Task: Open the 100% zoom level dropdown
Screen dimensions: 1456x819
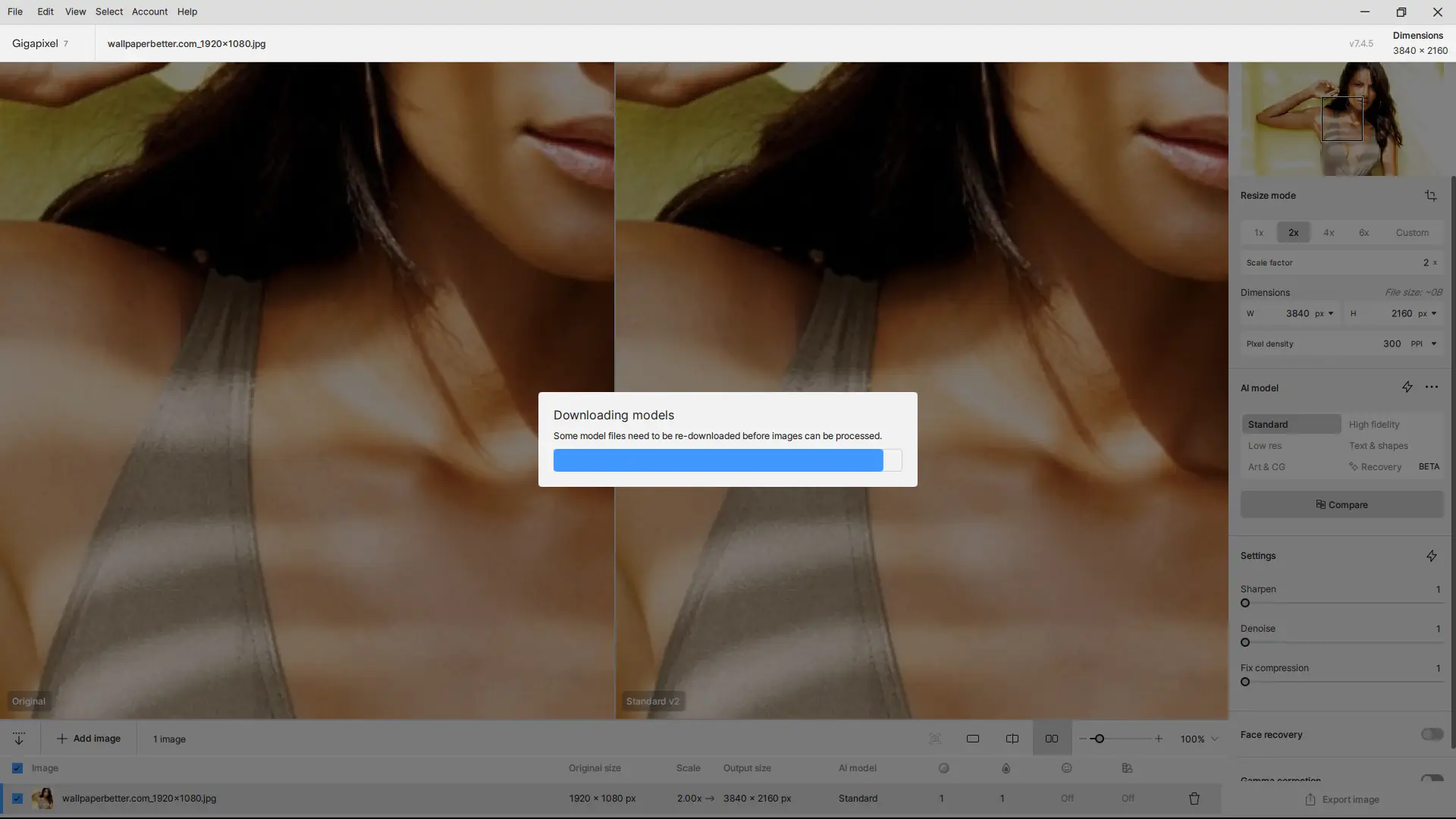Action: point(1199,739)
